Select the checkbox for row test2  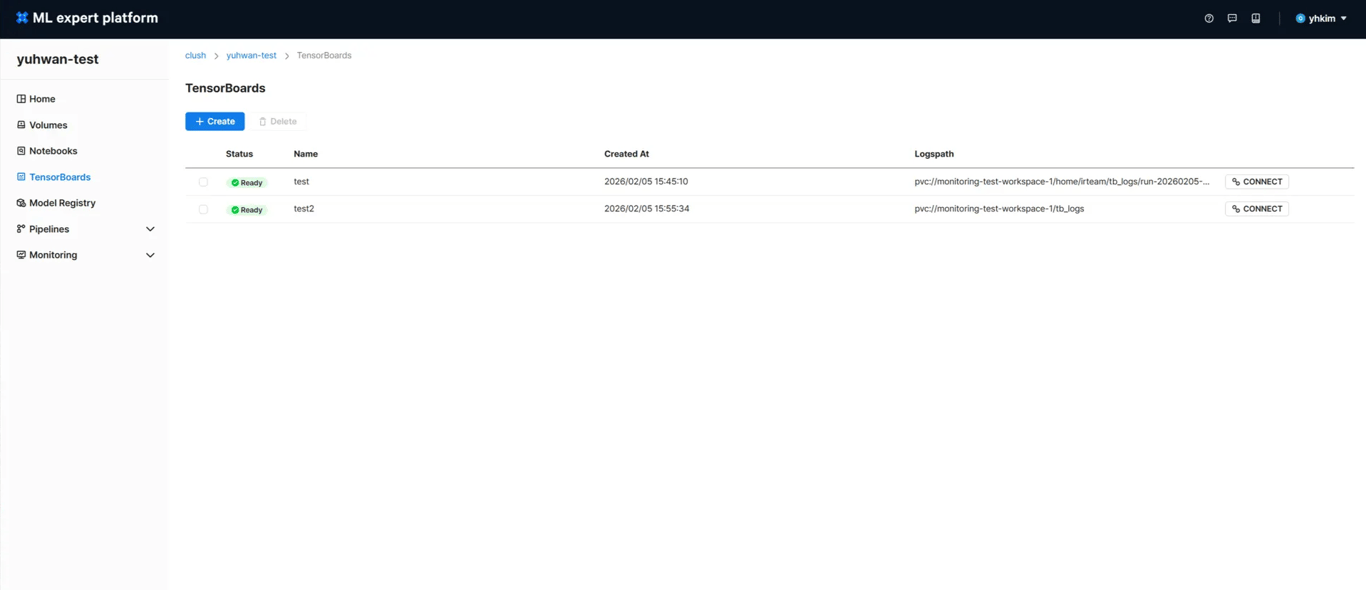[x=203, y=209]
